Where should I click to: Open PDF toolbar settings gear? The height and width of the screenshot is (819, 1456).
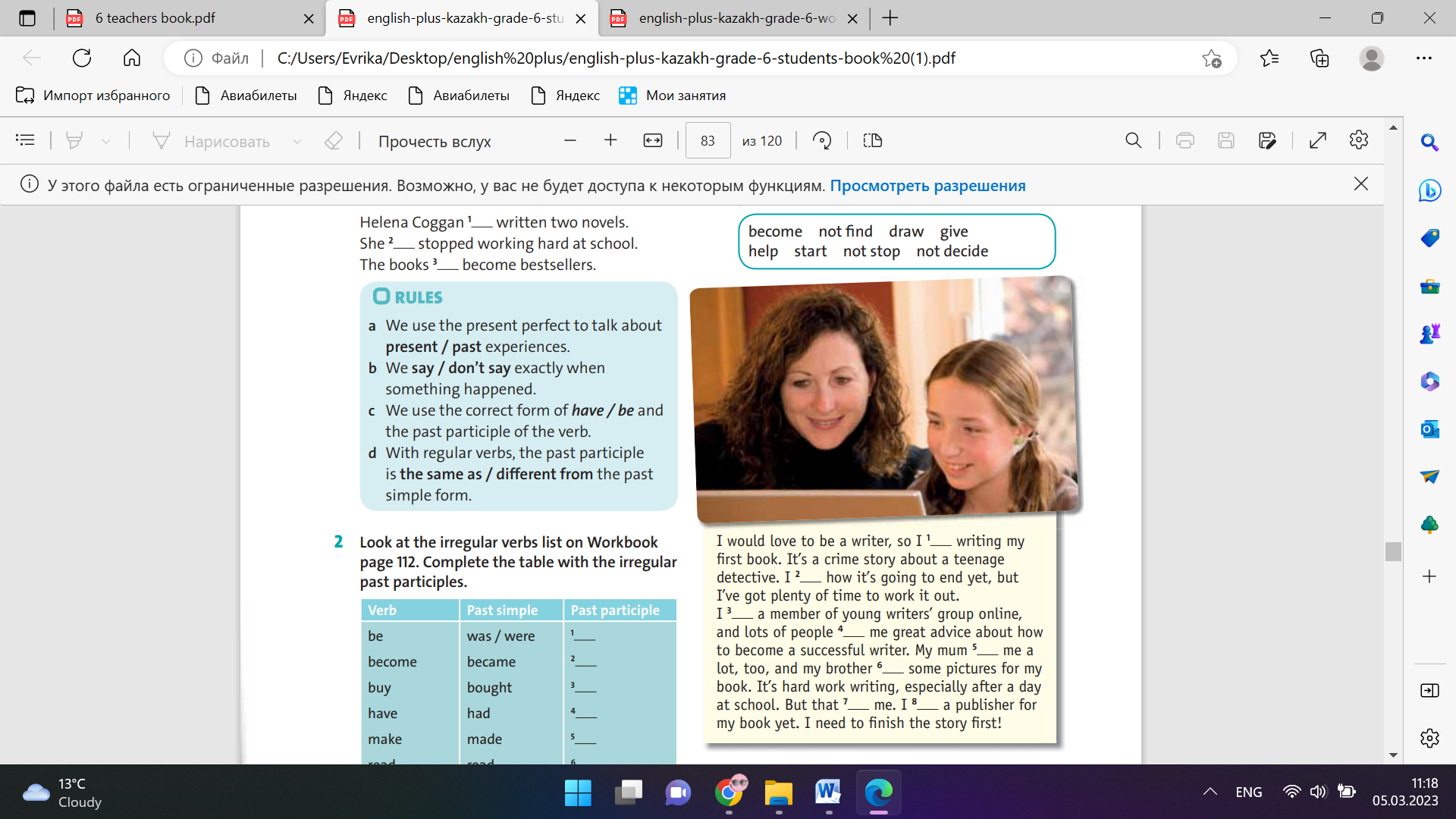pos(1359,140)
